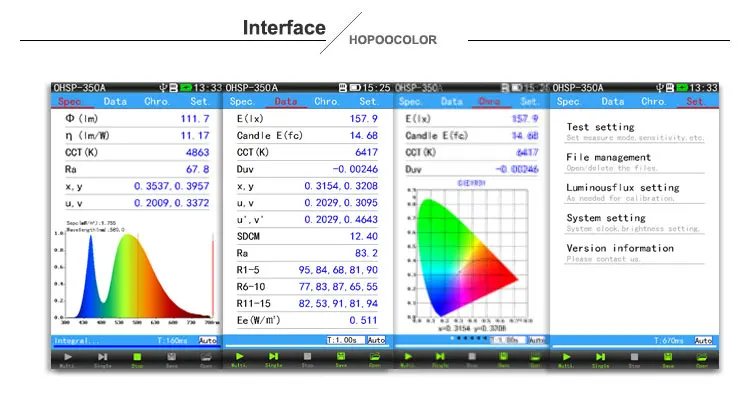The image size is (750, 396).
Task: Toggle Auto next to T:1.00s on Data screen
Action: (x=376, y=340)
